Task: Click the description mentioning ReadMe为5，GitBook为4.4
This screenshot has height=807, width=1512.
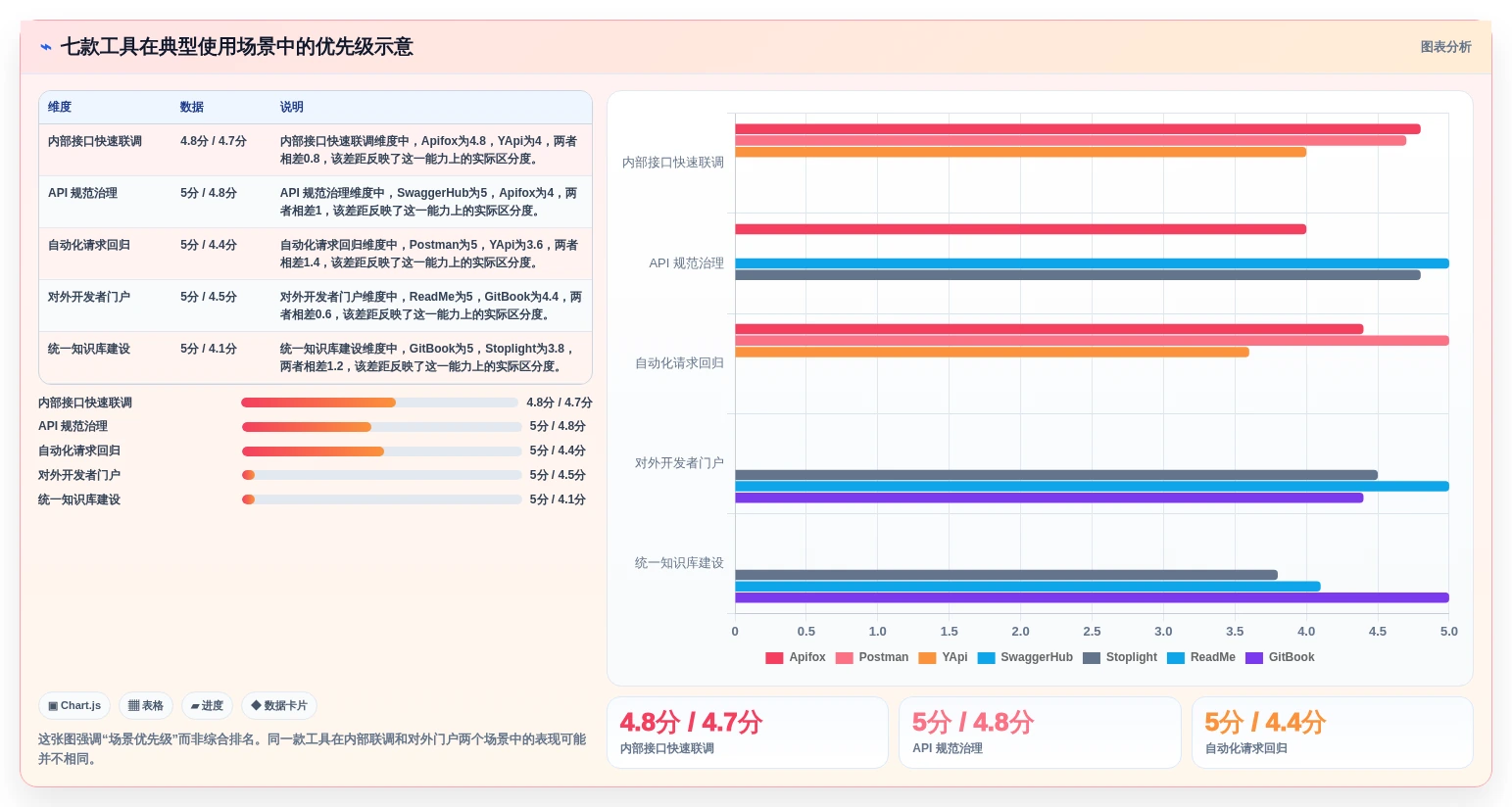Action: click(x=431, y=306)
